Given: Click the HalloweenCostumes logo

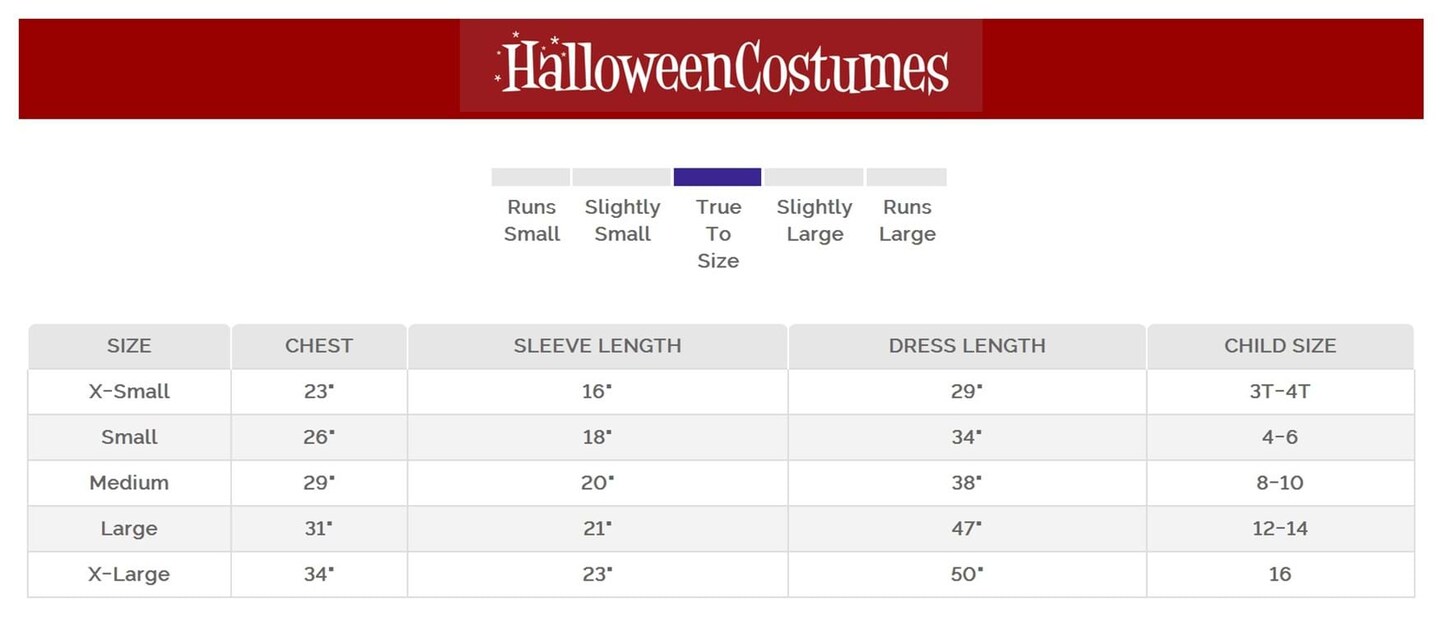Looking at the screenshot, I should [721, 66].
